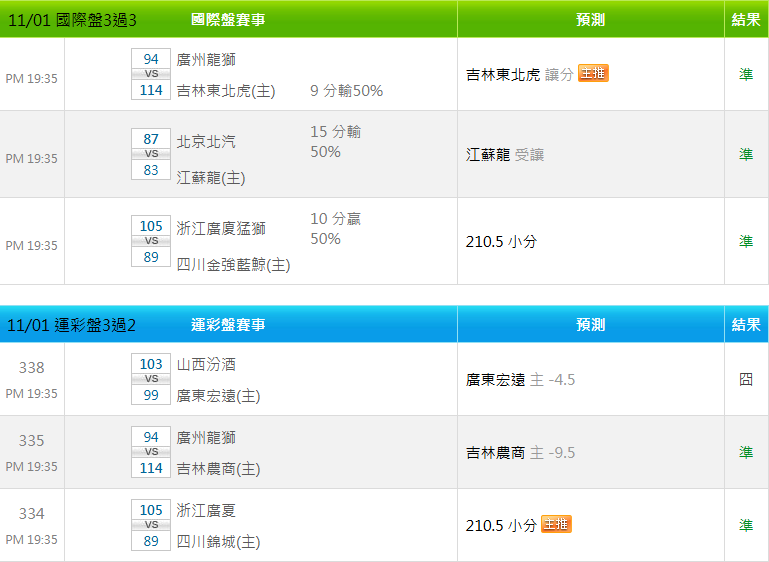Open team 山西汾酒
Image resolution: width=769 pixels, height=562 pixels.
pos(206,364)
